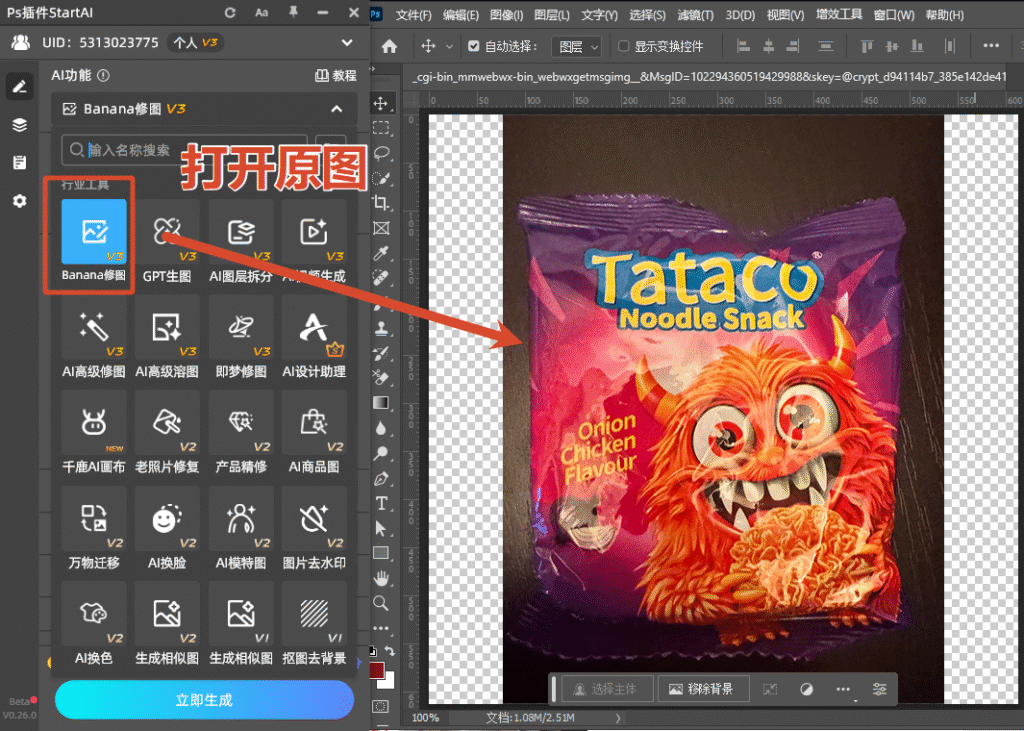Image resolution: width=1024 pixels, height=731 pixels.
Task: Open the 图像(I) menu
Action: (x=506, y=14)
